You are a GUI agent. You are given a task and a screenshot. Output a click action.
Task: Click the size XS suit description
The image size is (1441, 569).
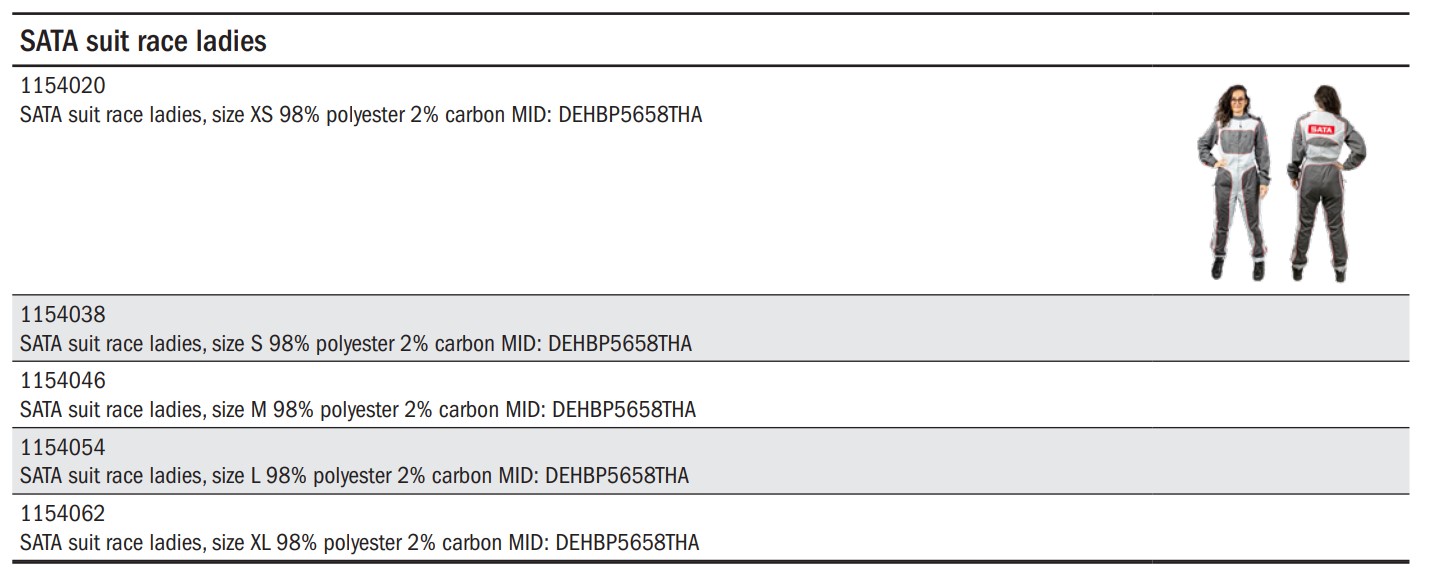click(361, 115)
